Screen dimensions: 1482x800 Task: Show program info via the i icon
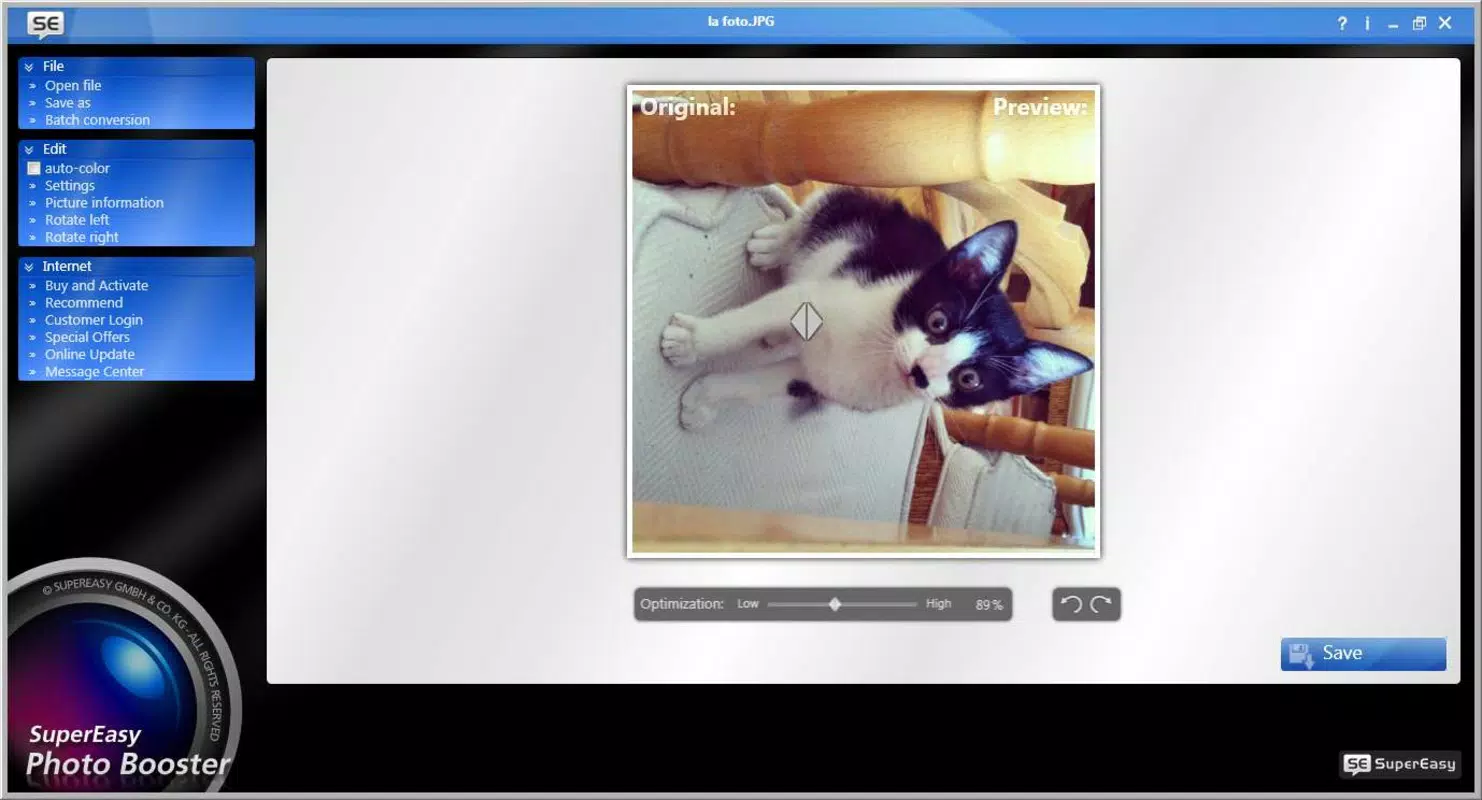click(1367, 24)
